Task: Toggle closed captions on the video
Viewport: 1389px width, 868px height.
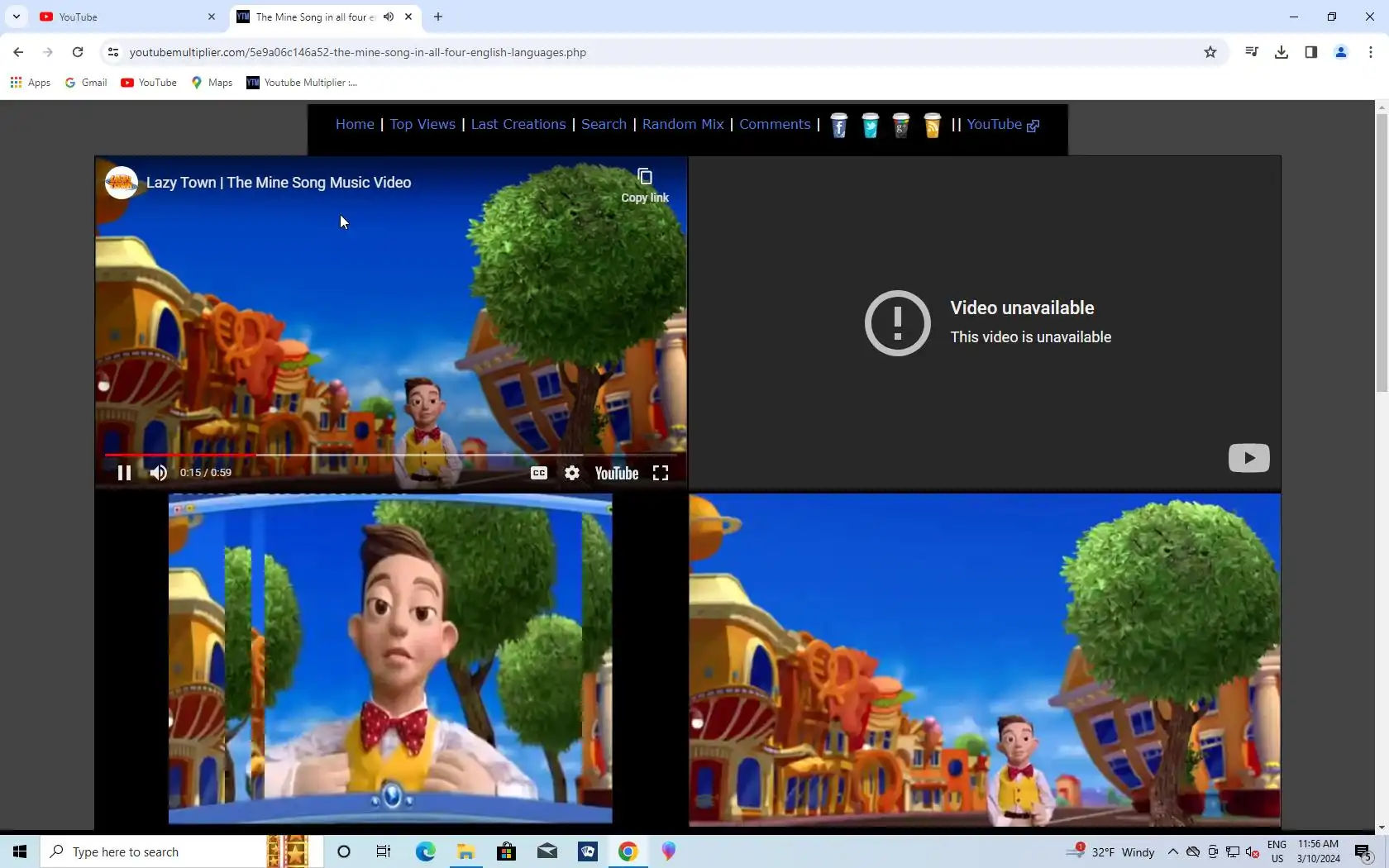Action: pos(539,473)
